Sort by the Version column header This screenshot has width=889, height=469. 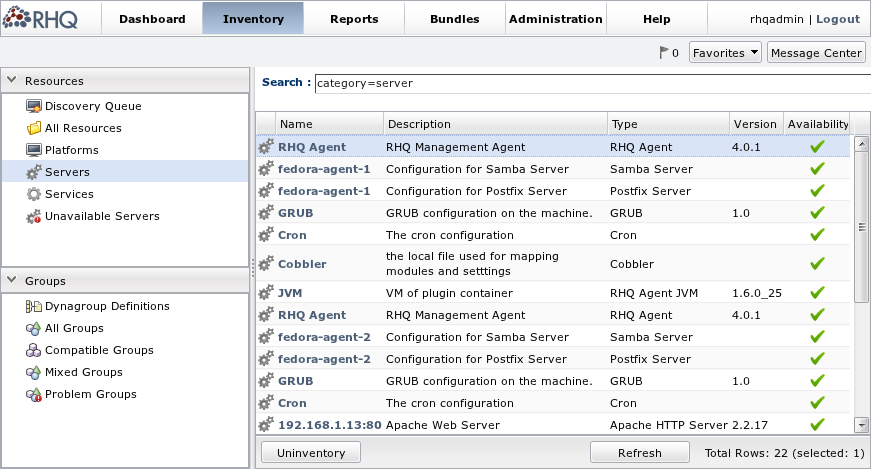[756, 124]
